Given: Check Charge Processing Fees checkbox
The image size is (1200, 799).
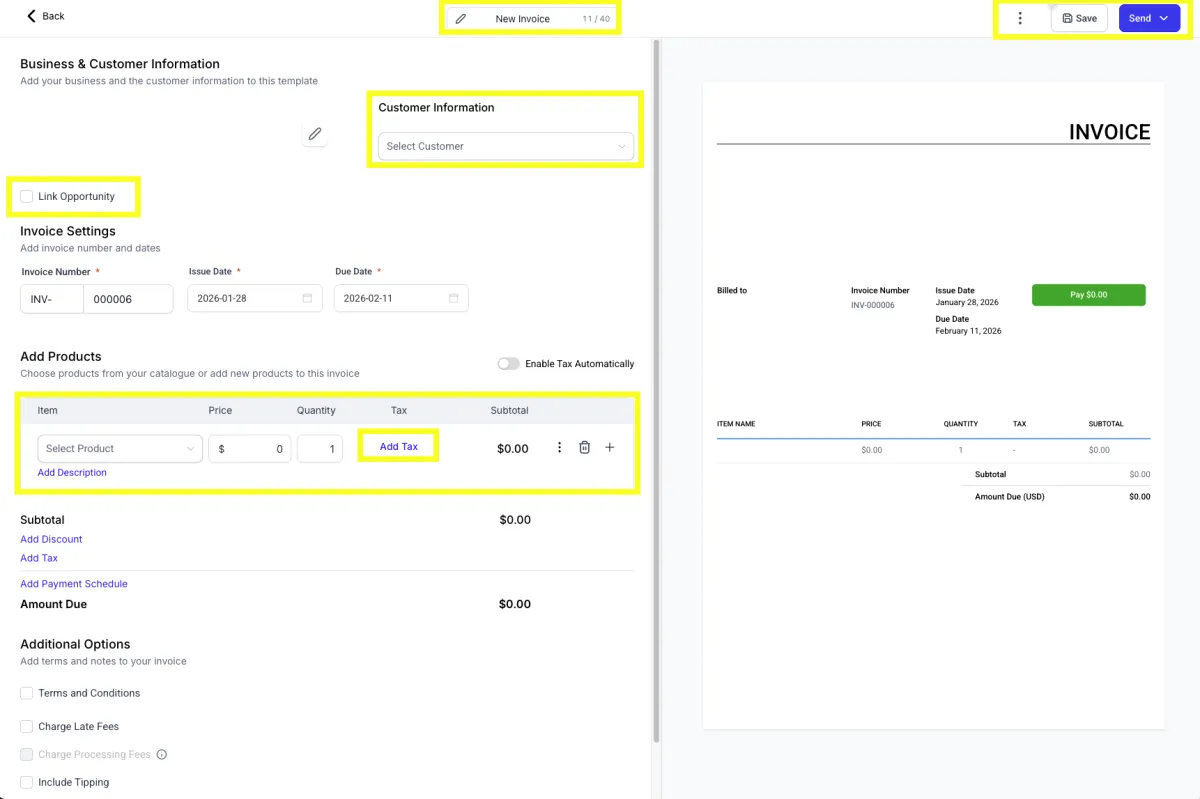Looking at the screenshot, I should click(27, 755).
